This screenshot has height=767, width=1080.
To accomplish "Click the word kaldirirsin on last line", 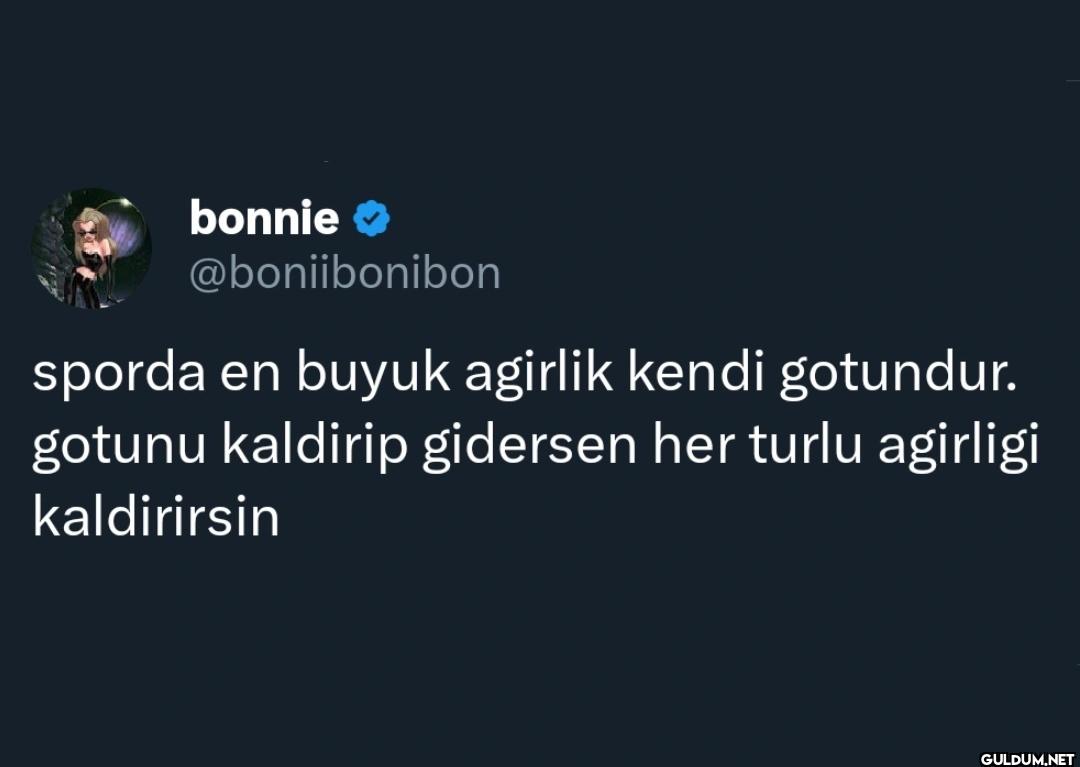I will point(156,518).
